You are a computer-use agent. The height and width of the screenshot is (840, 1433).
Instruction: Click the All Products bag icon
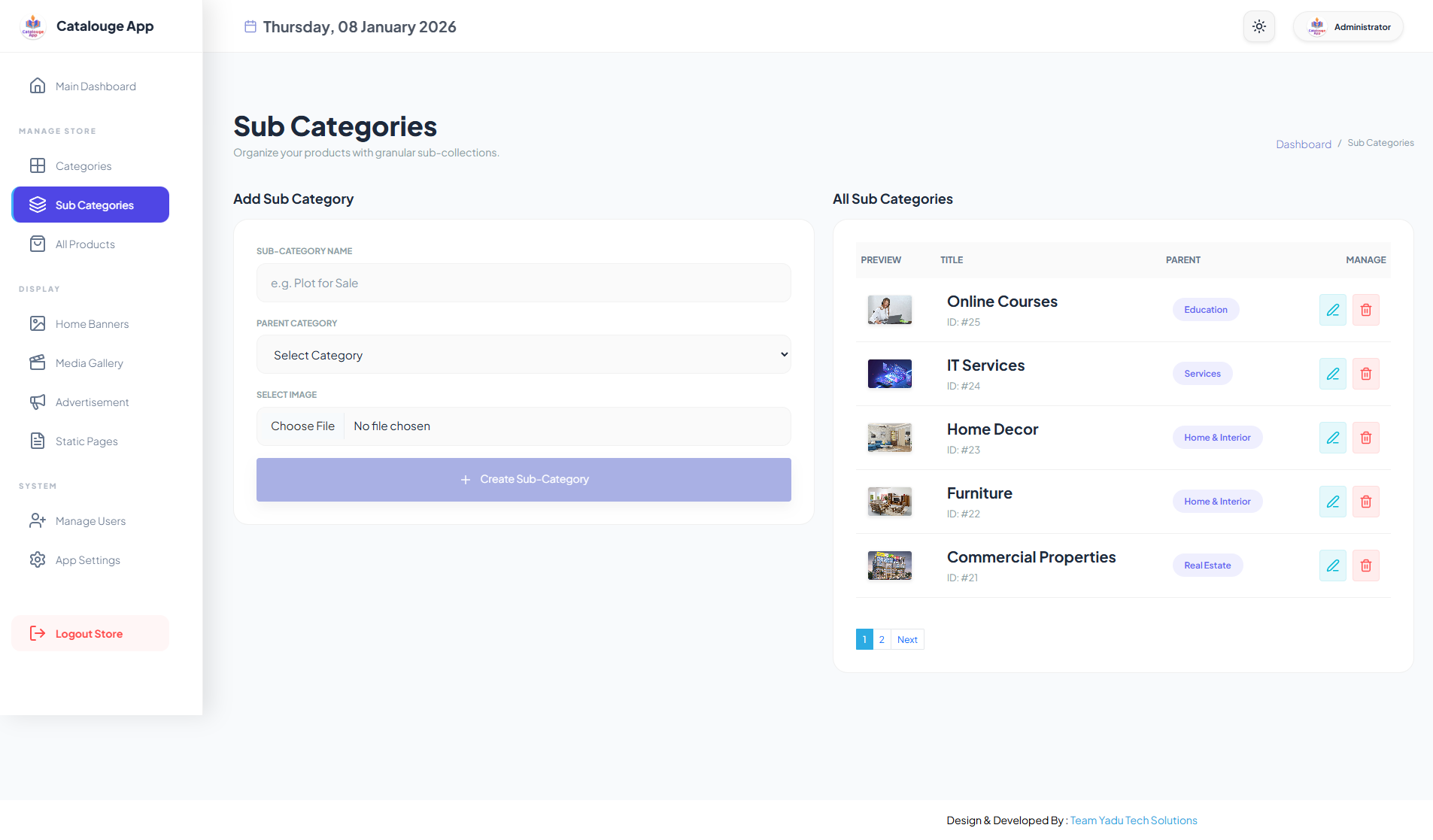(x=38, y=244)
